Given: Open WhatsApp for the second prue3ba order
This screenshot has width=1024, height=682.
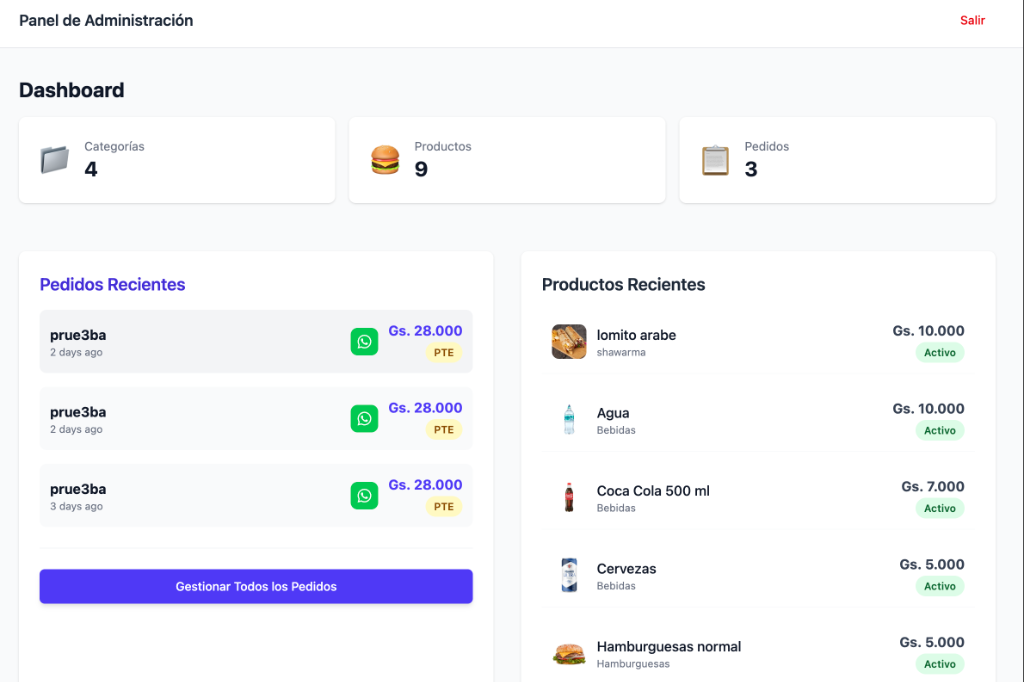Looking at the screenshot, I should [364, 419].
